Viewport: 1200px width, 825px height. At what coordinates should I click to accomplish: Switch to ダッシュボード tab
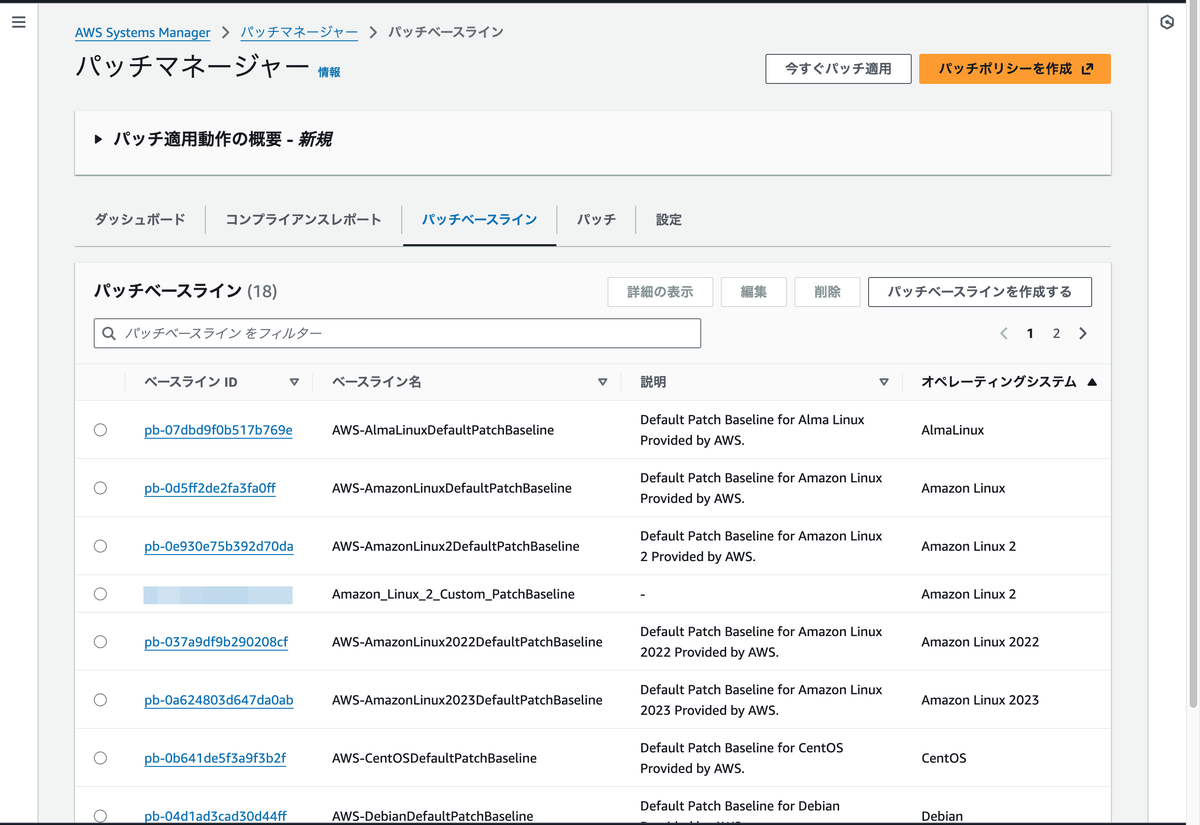(140, 220)
